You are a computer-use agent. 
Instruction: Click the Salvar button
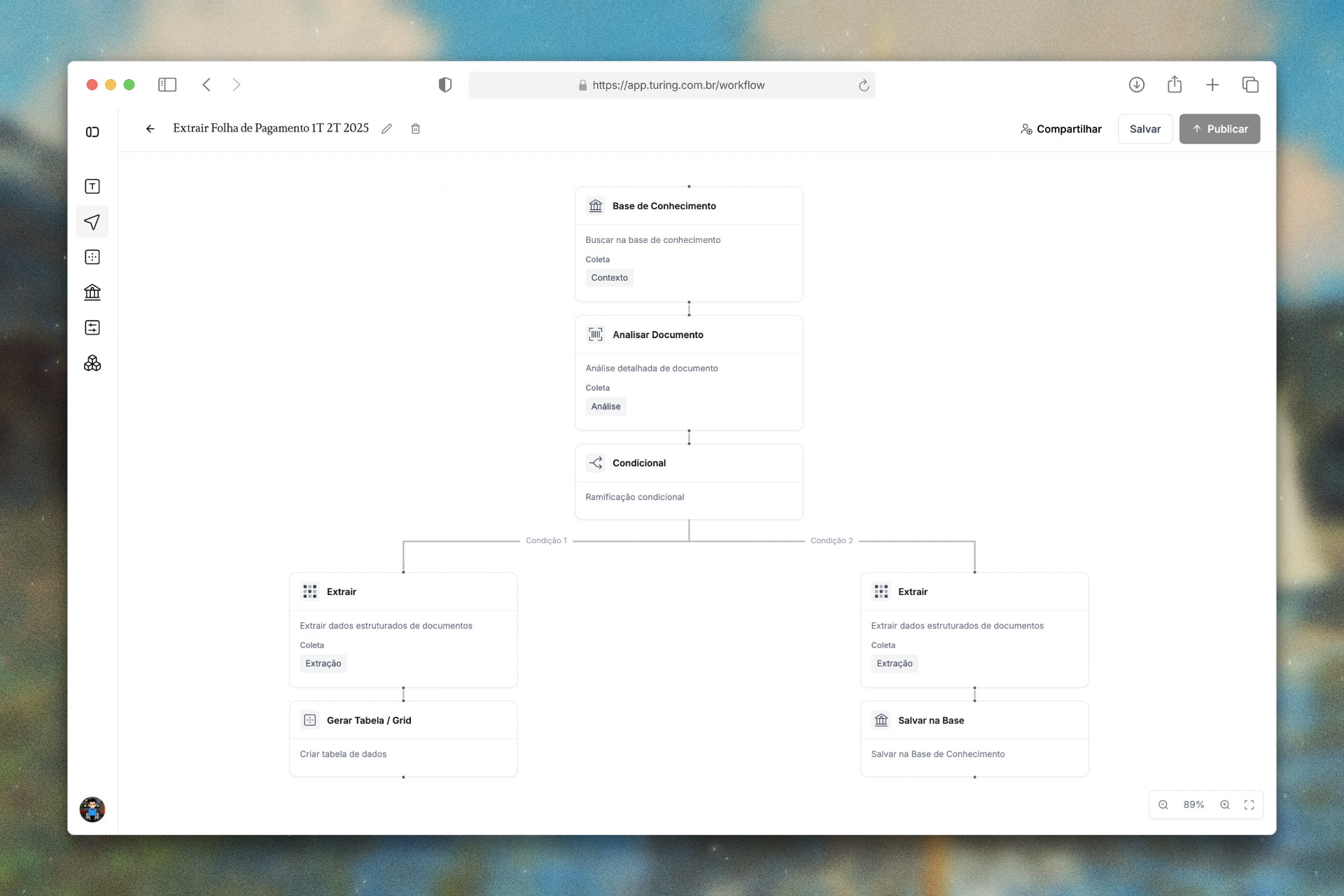tap(1145, 129)
